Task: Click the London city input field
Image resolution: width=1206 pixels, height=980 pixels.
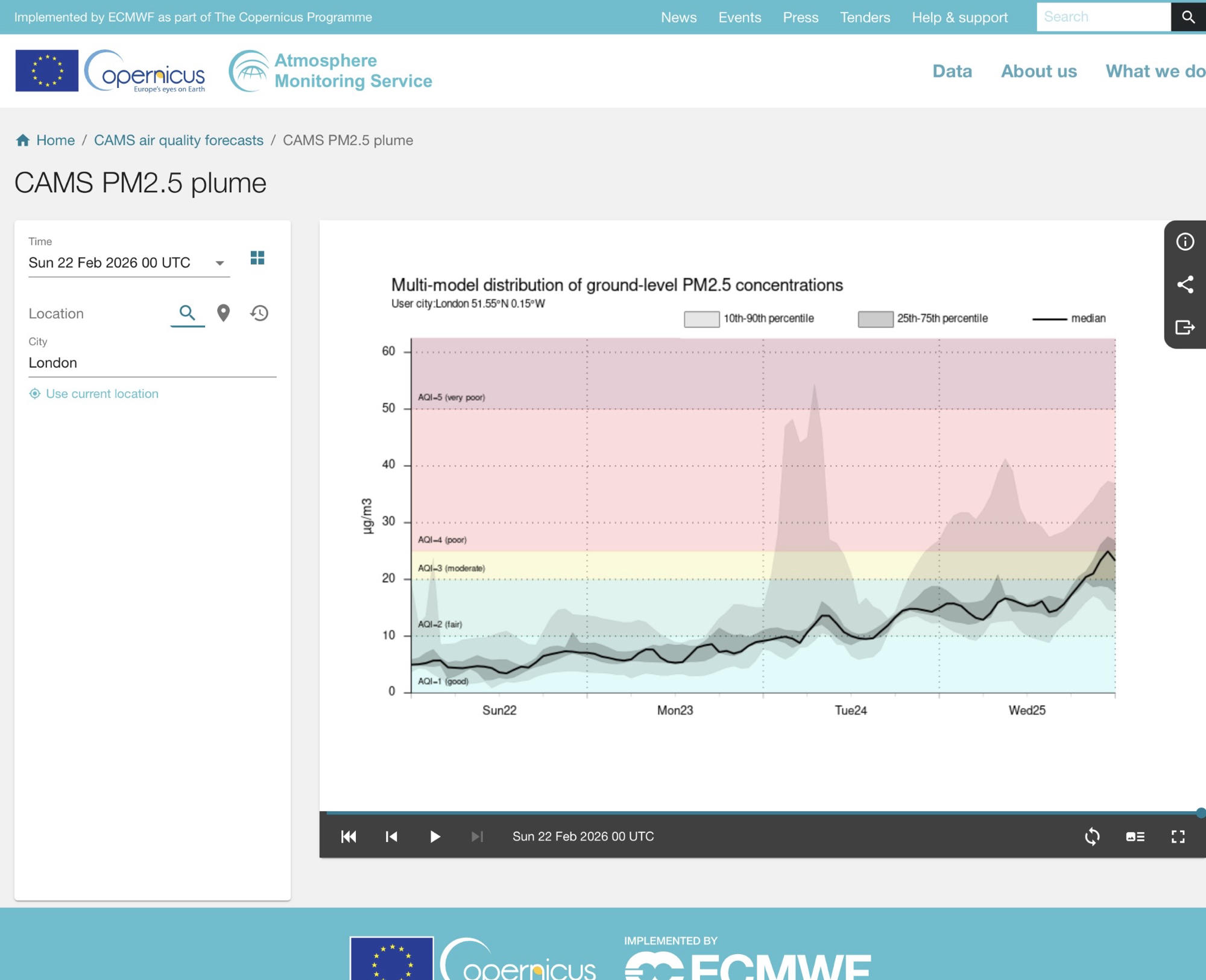Action: pyautogui.click(x=152, y=363)
